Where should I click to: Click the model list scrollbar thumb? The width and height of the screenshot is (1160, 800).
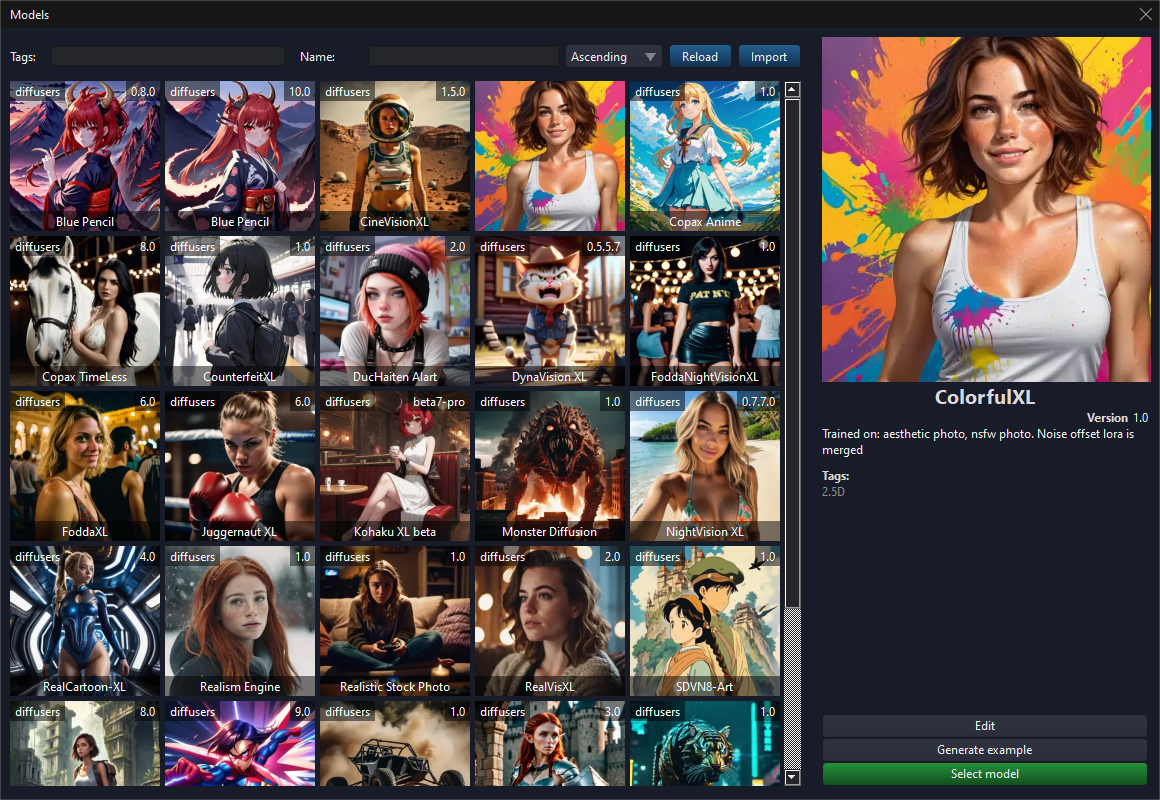(792, 354)
